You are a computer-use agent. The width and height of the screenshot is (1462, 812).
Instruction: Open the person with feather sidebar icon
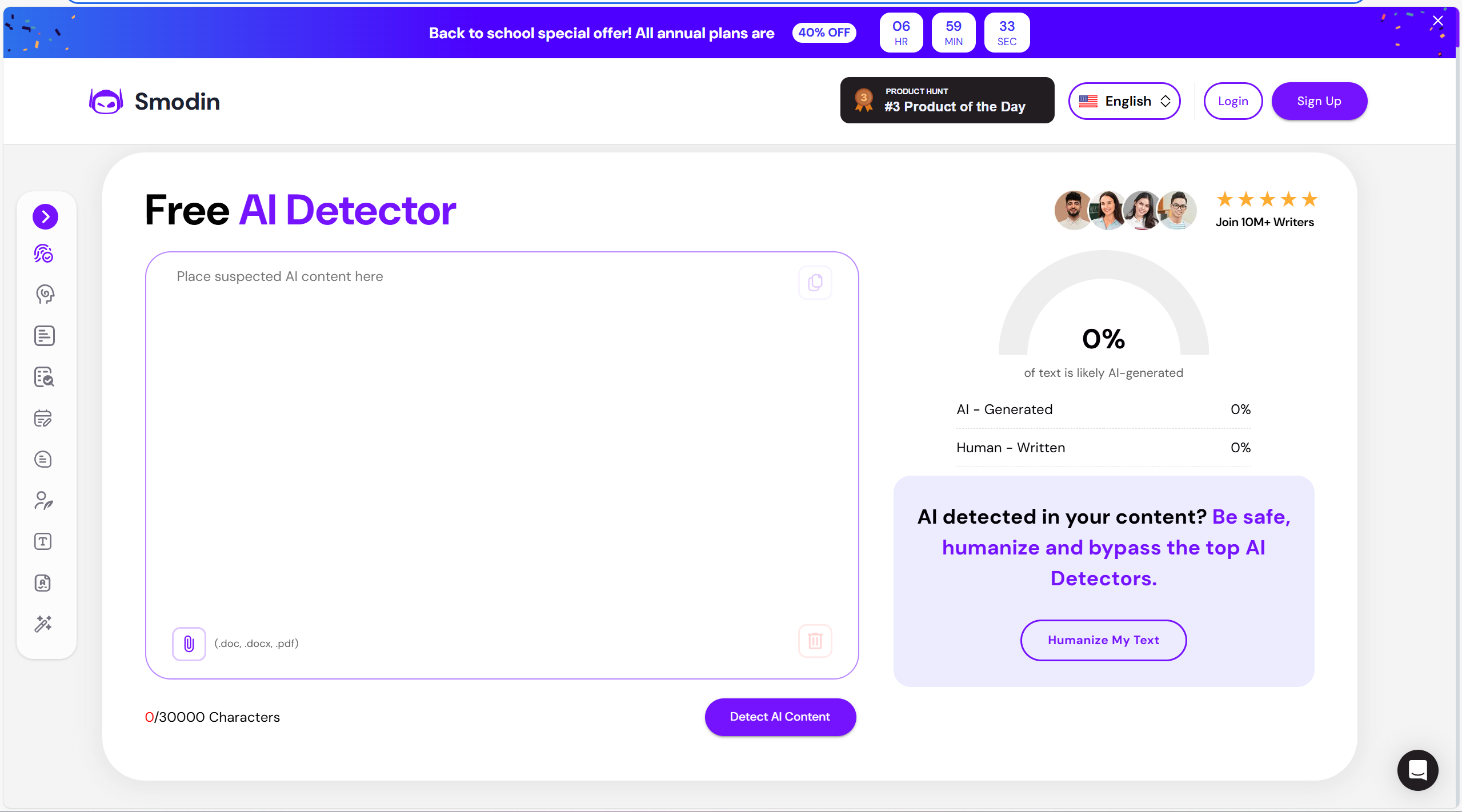click(x=44, y=501)
